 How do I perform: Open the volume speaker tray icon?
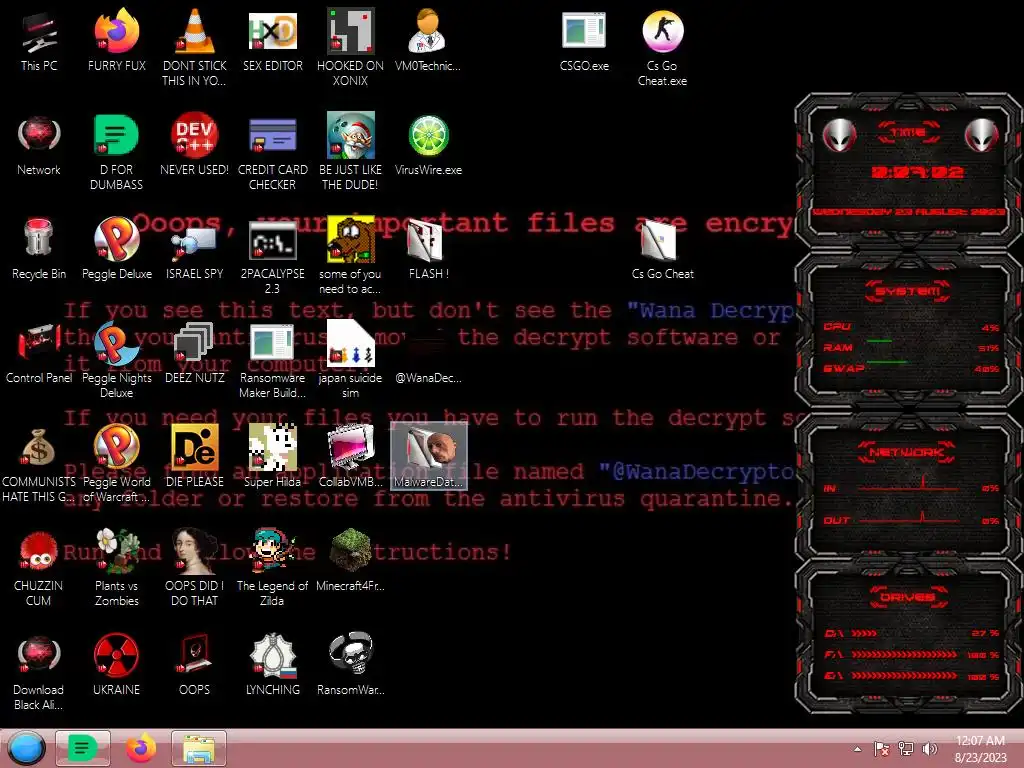929,749
